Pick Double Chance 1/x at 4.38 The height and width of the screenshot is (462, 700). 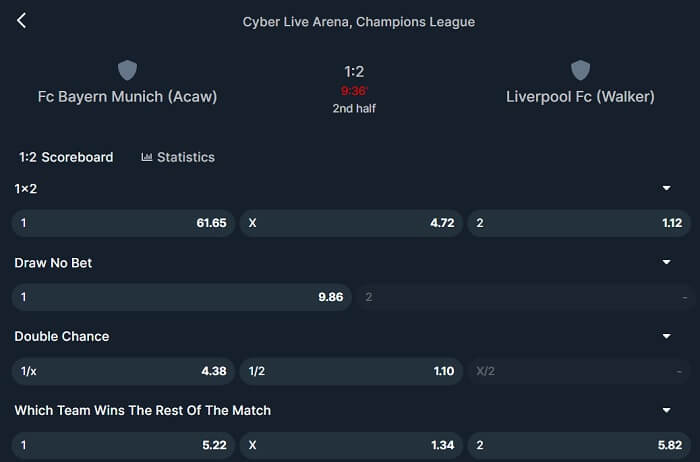coord(123,371)
